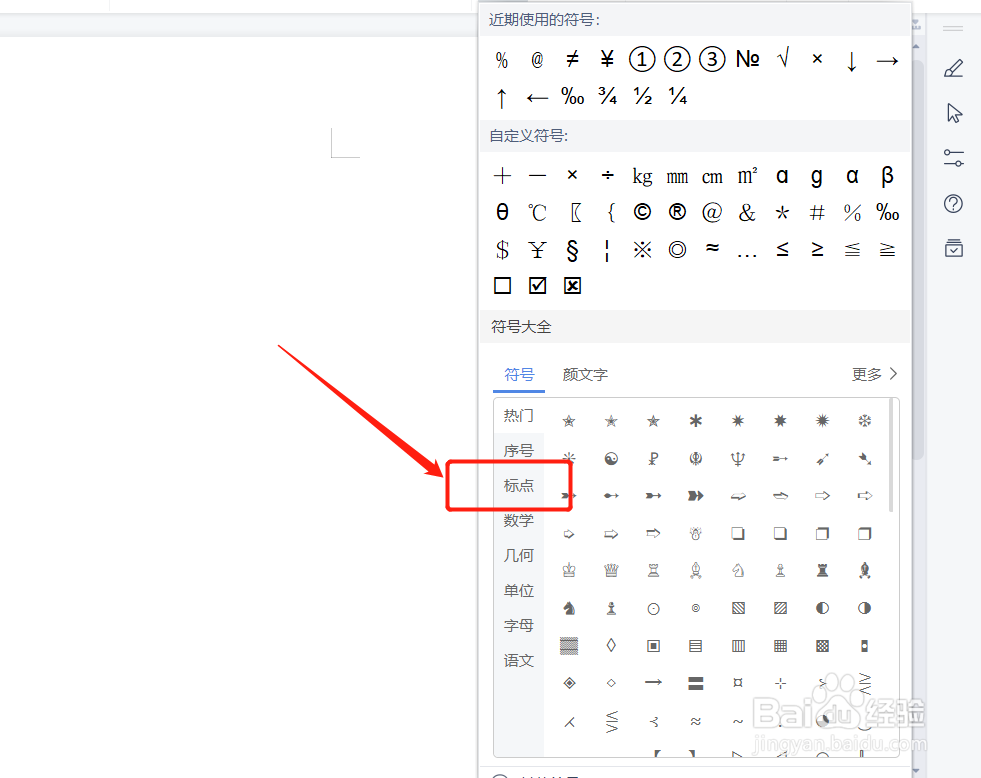
Task: Insert the Ψ trident symbol from grid
Action: pyautogui.click(x=738, y=459)
